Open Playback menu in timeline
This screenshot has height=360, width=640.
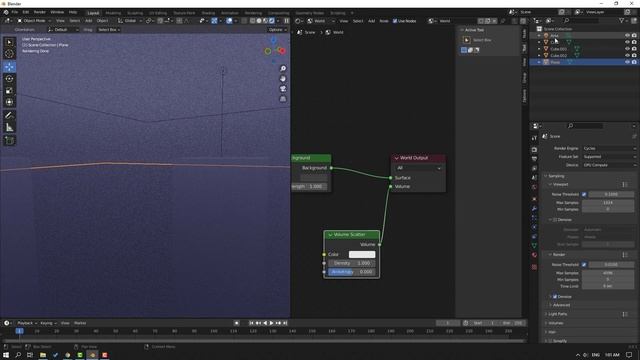tap(26, 323)
